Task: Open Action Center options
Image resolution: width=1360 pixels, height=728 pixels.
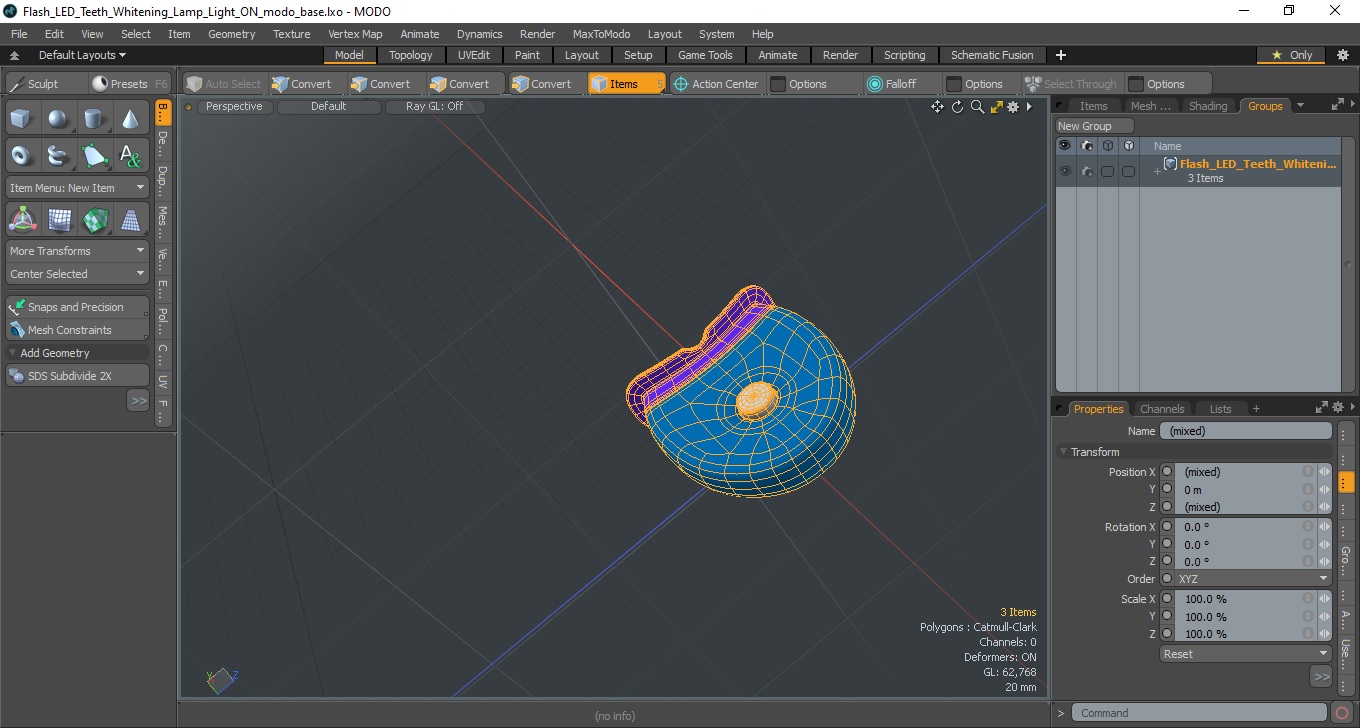Action: pos(716,84)
